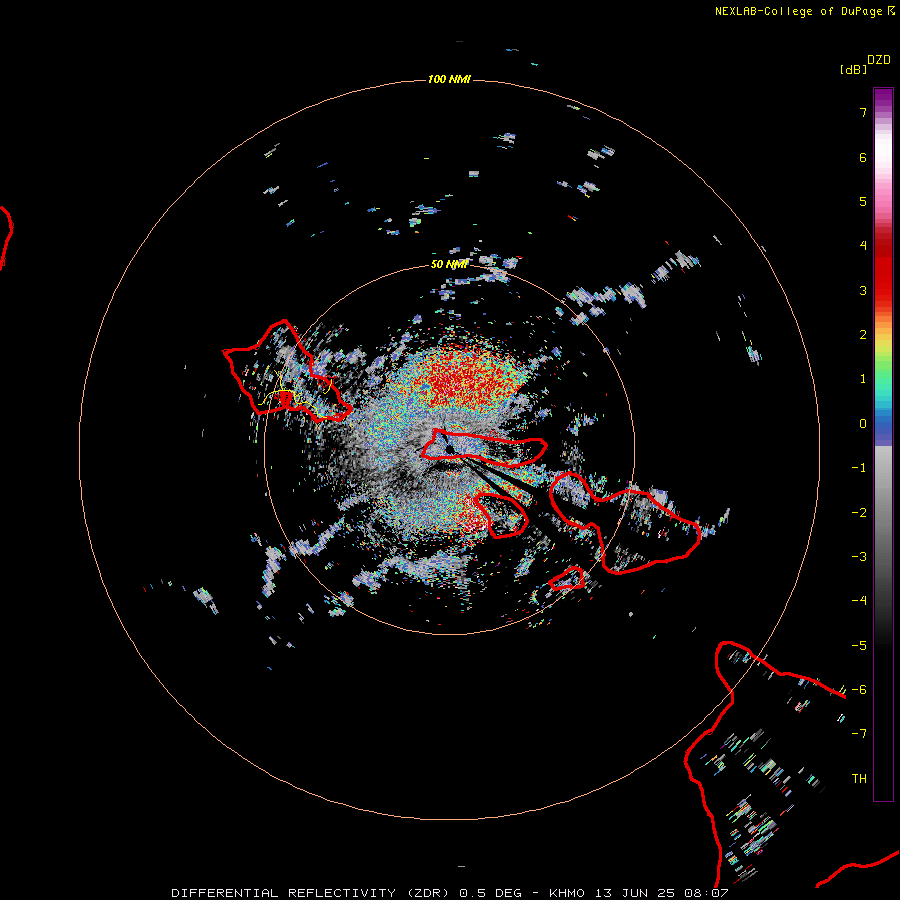Click the 50 NMI range ring label
This screenshot has height=900, width=900.
449,264
